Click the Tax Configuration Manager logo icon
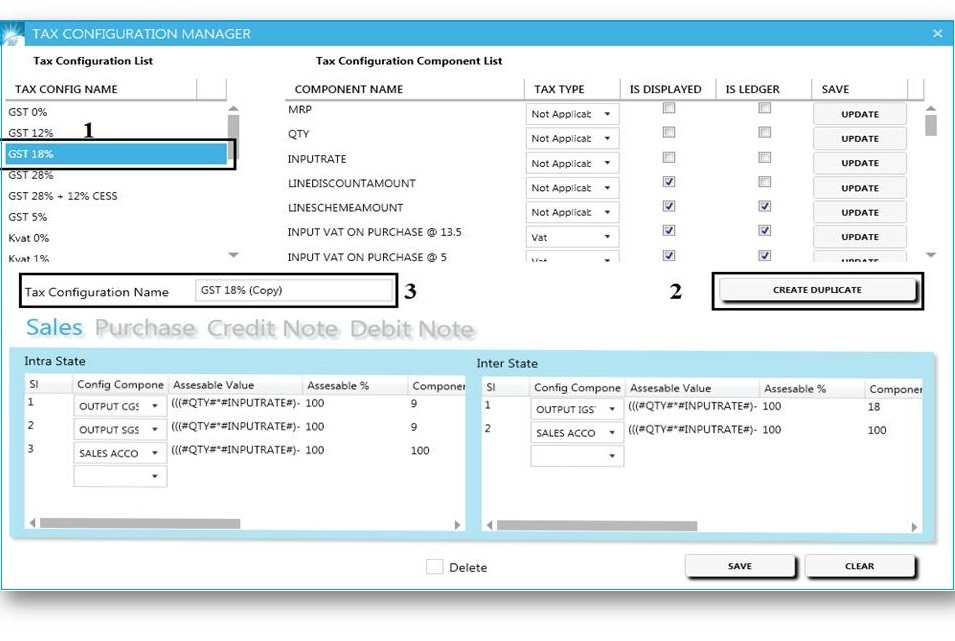 [14, 33]
